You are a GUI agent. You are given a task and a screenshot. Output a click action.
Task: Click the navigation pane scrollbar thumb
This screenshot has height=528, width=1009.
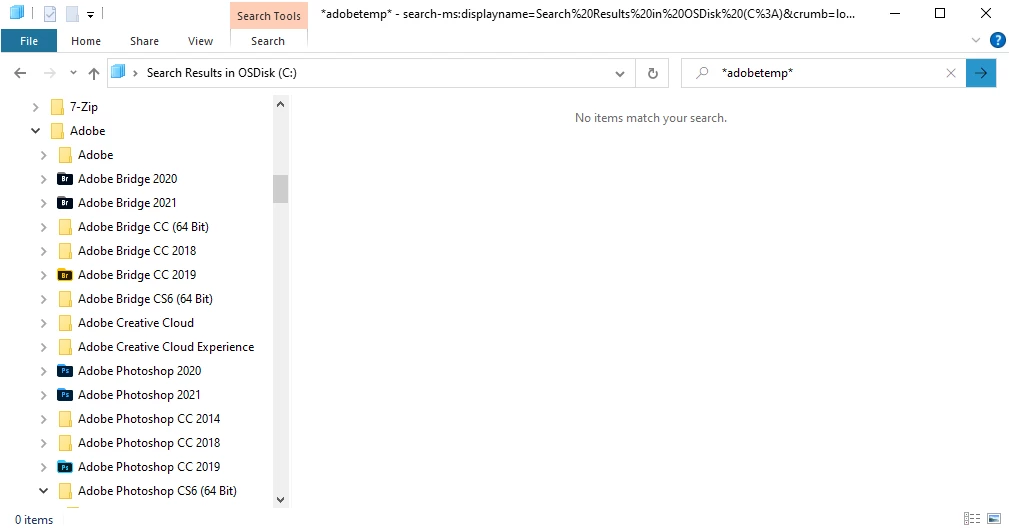coord(280,189)
